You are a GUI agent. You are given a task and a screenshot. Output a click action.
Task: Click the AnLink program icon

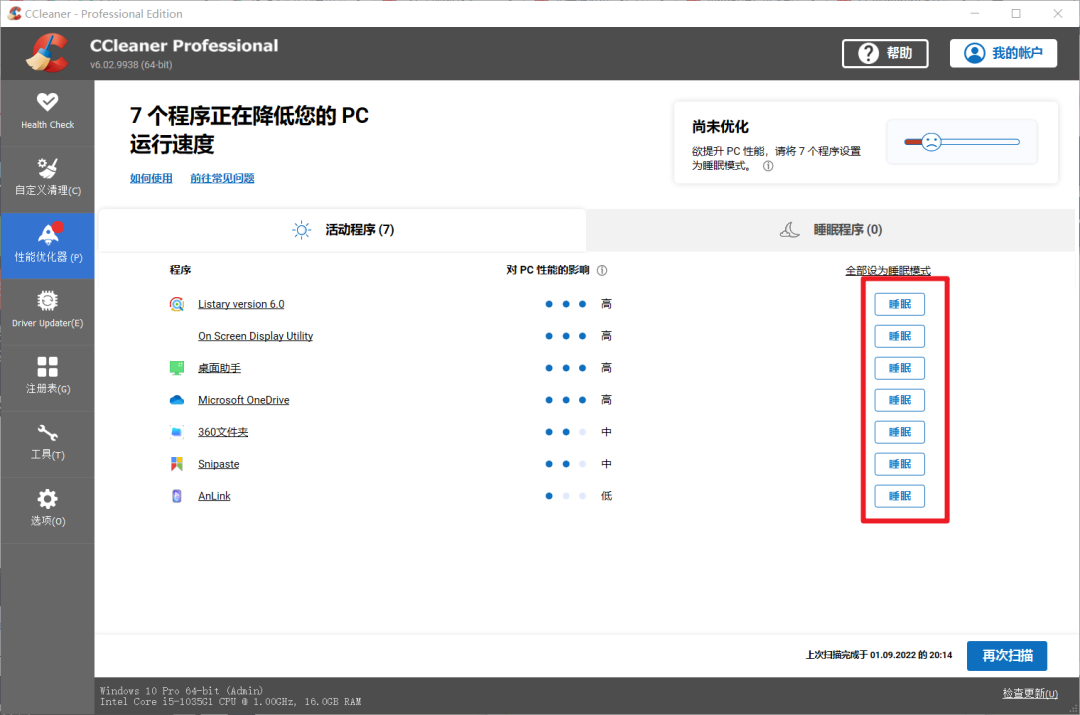coord(177,496)
